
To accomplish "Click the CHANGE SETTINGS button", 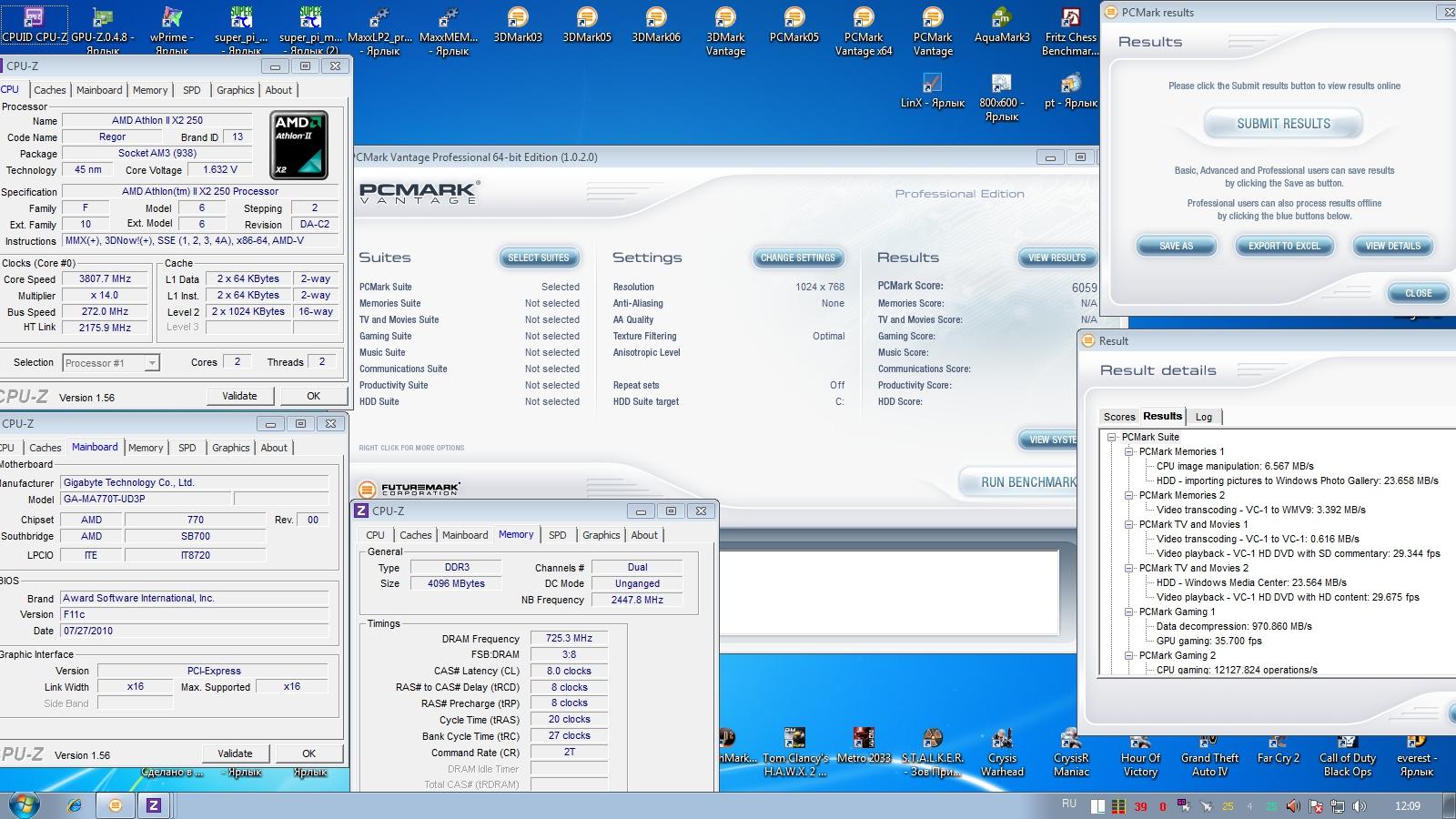I will click(x=797, y=258).
